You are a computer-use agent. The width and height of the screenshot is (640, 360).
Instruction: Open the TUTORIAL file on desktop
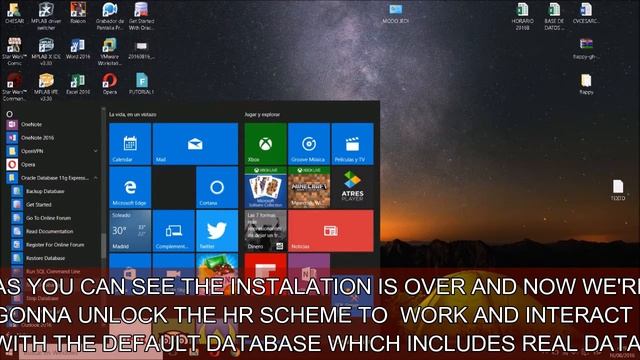141,84
